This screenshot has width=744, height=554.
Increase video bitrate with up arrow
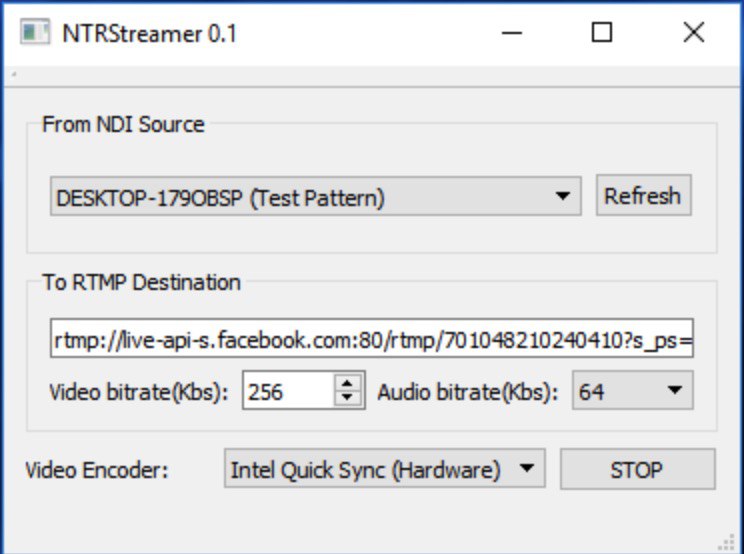click(x=347, y=383)
